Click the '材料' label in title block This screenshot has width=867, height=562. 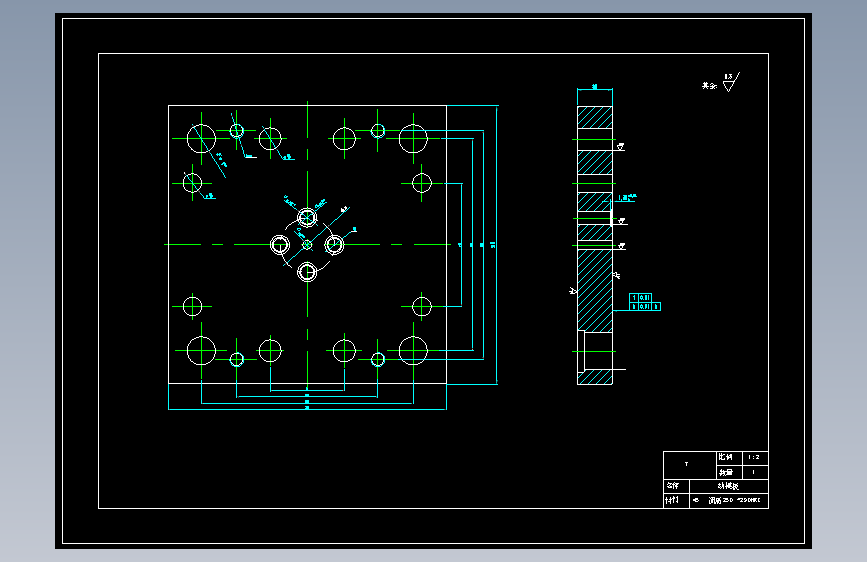pyautogui.click(x=672, y=500)
